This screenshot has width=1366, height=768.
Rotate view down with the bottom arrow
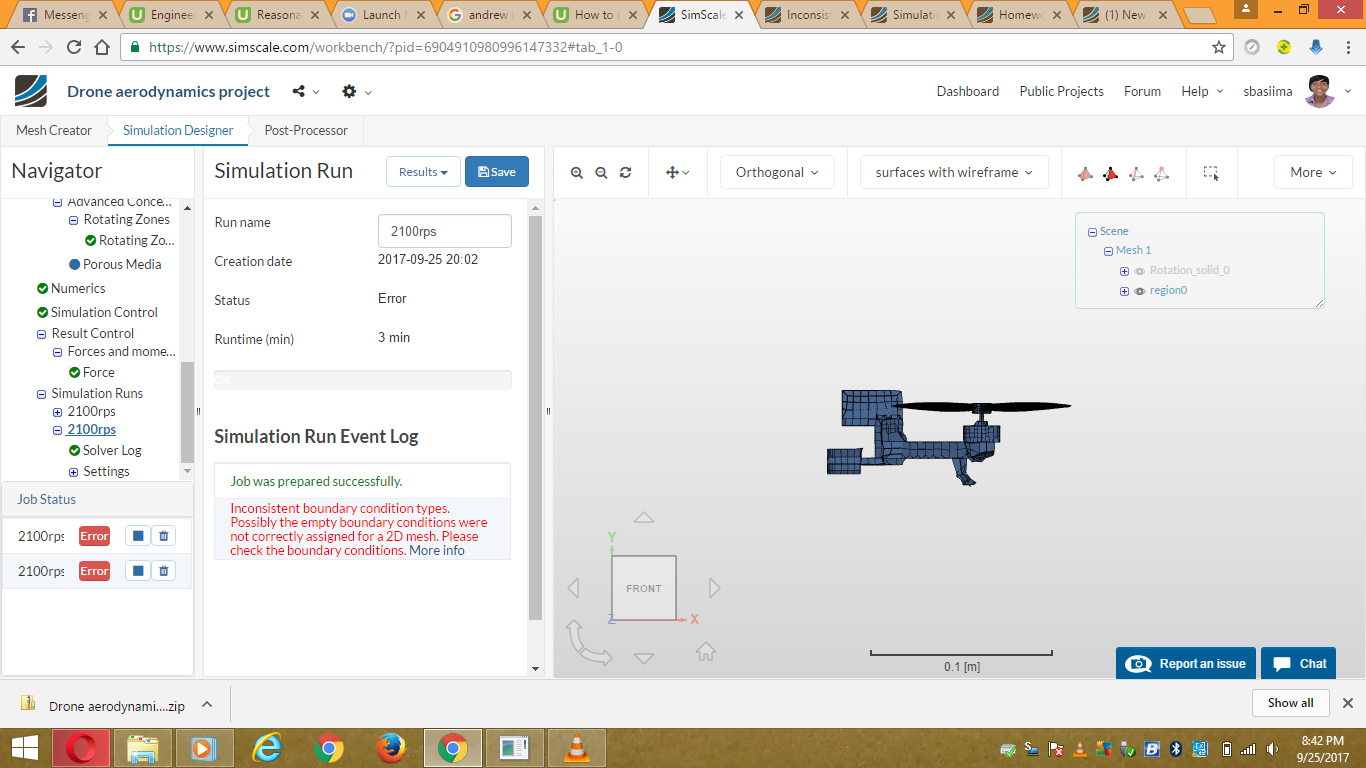coord(644,658)
